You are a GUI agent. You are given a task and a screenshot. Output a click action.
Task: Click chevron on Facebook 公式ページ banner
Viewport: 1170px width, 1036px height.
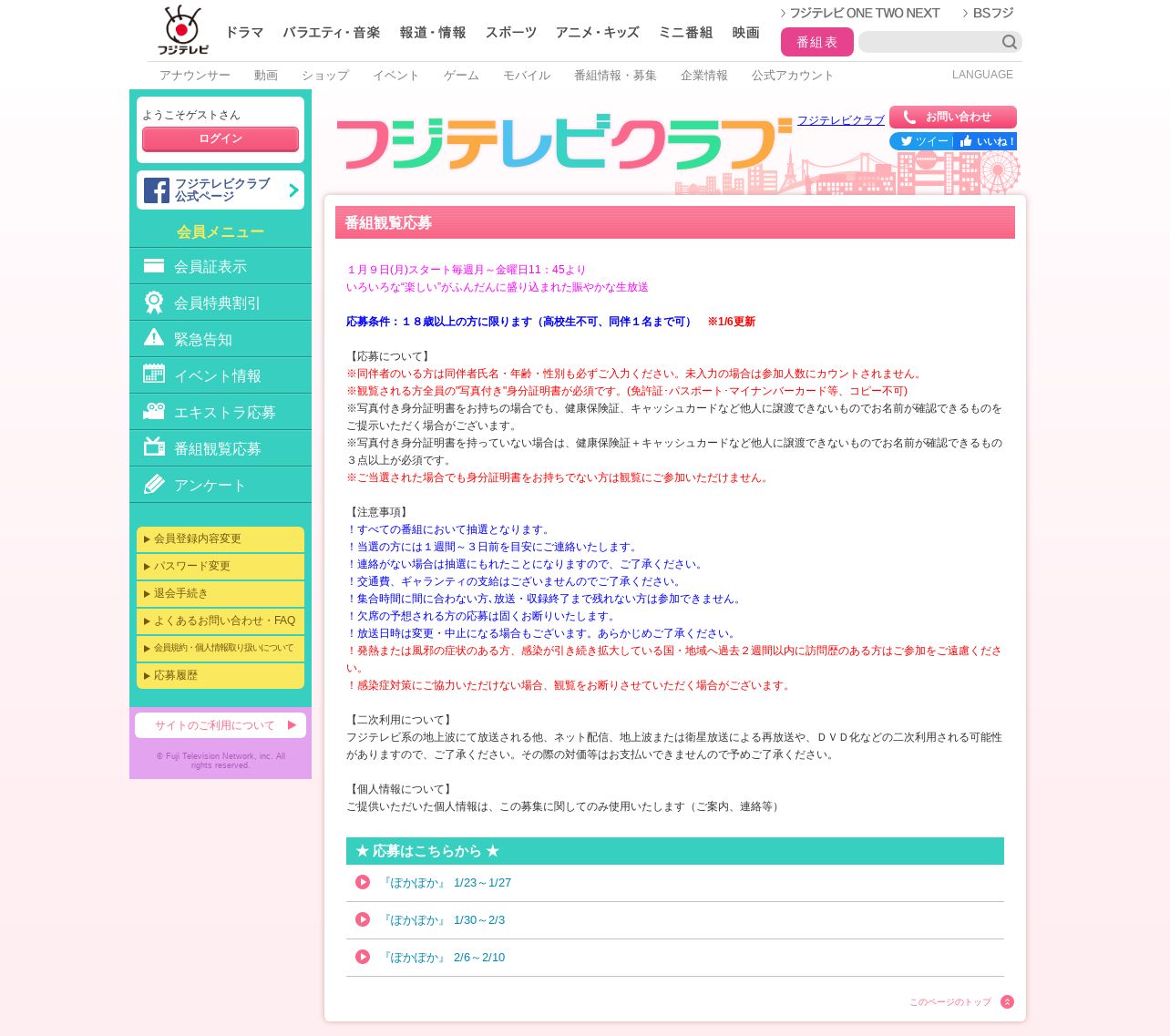point(293,190)
